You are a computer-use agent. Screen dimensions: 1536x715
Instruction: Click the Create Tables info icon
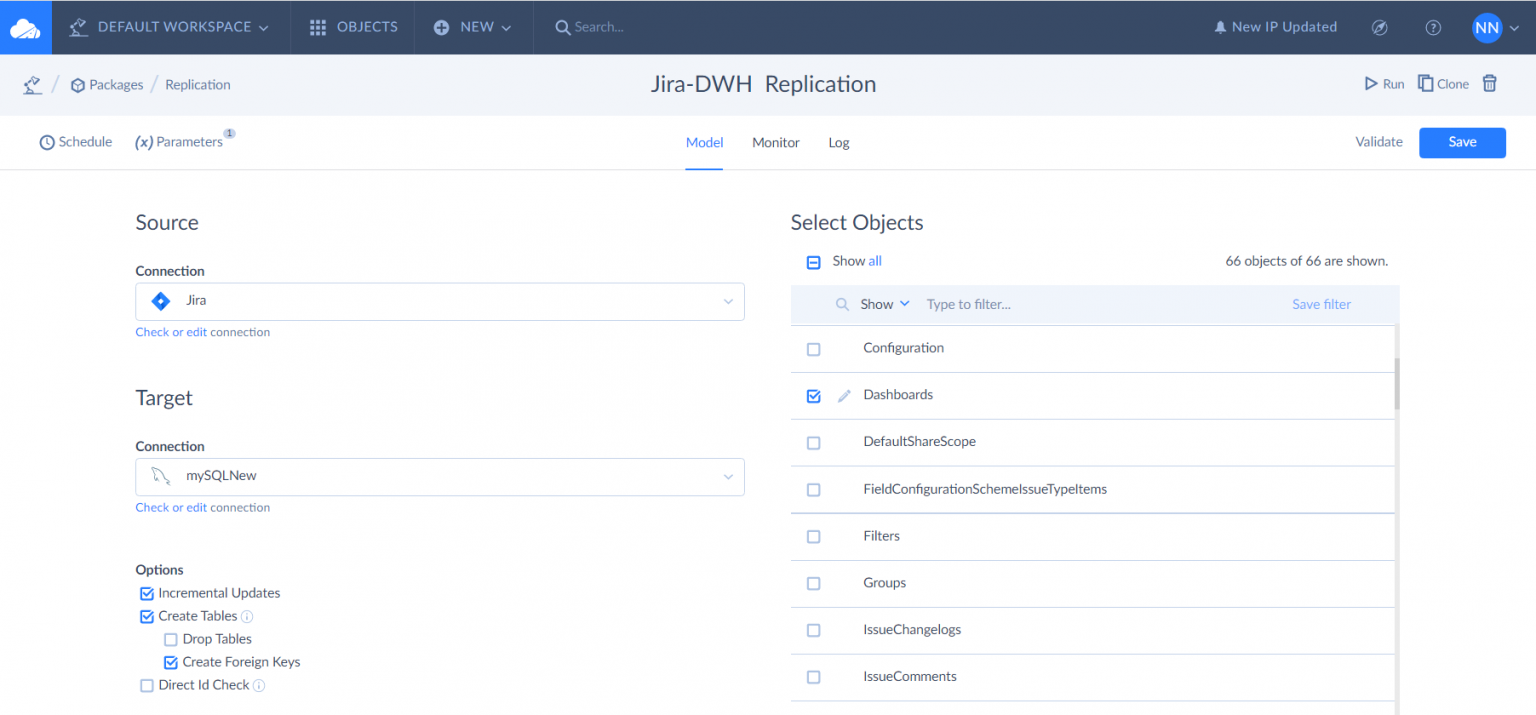pyautogui.click(x=247, y=617)
